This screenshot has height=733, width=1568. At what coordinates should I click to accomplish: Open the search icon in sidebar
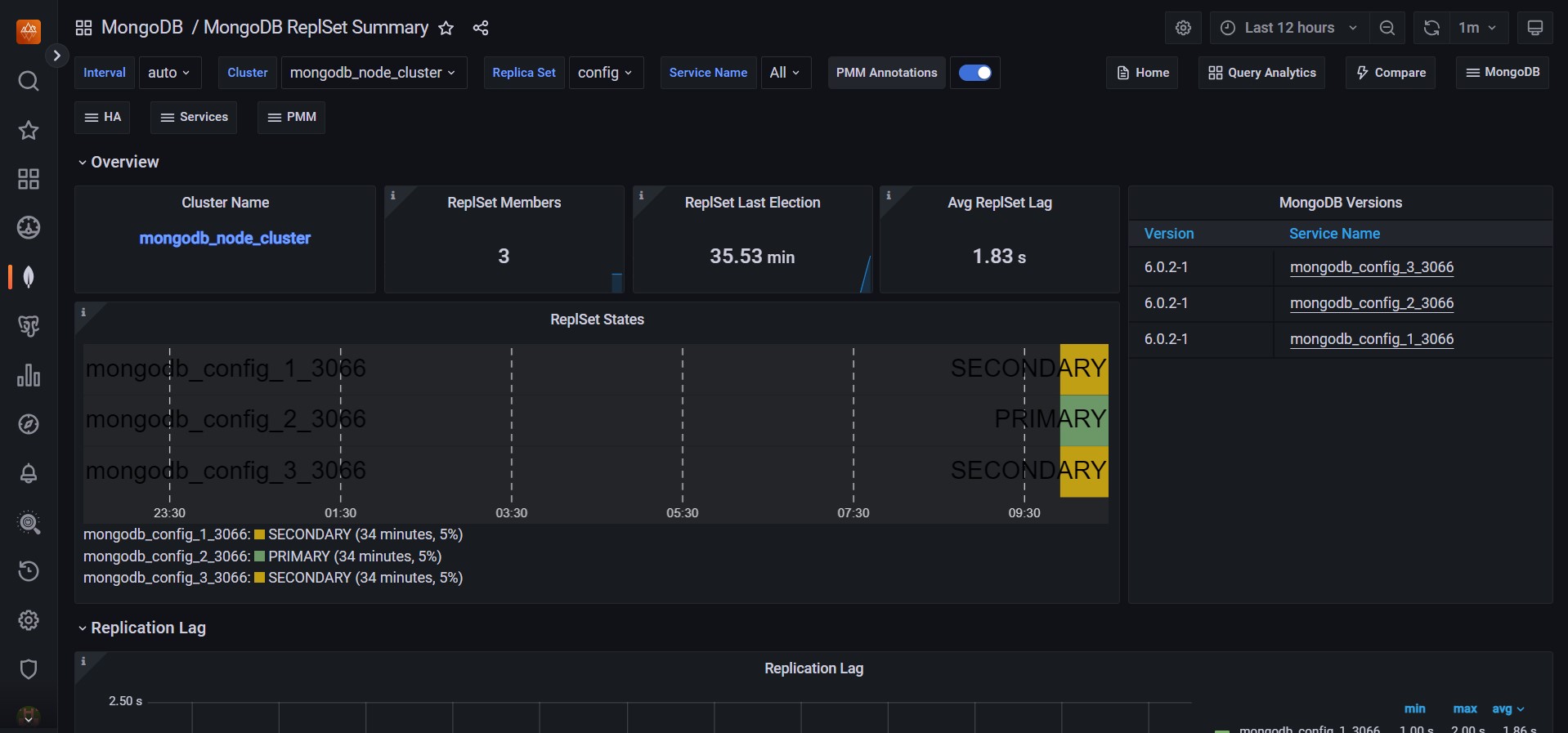pos(29,81)
